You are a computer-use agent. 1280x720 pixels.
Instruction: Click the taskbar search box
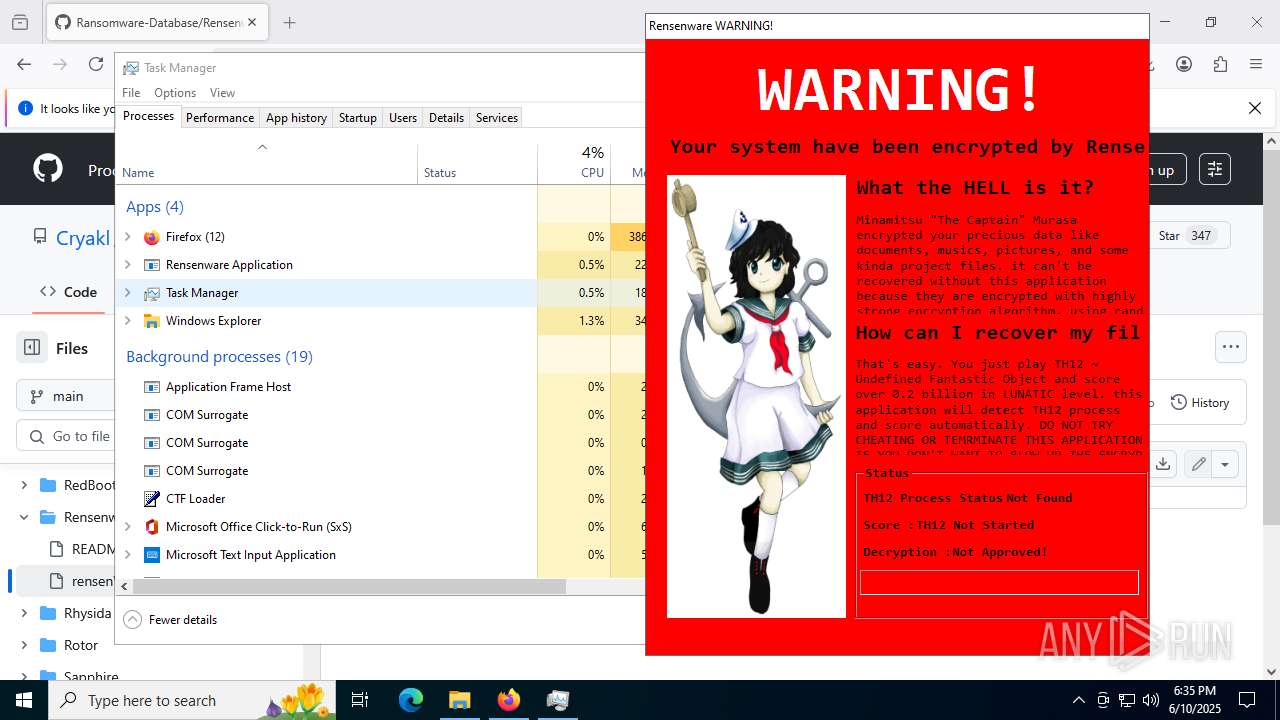pos(193,700)
